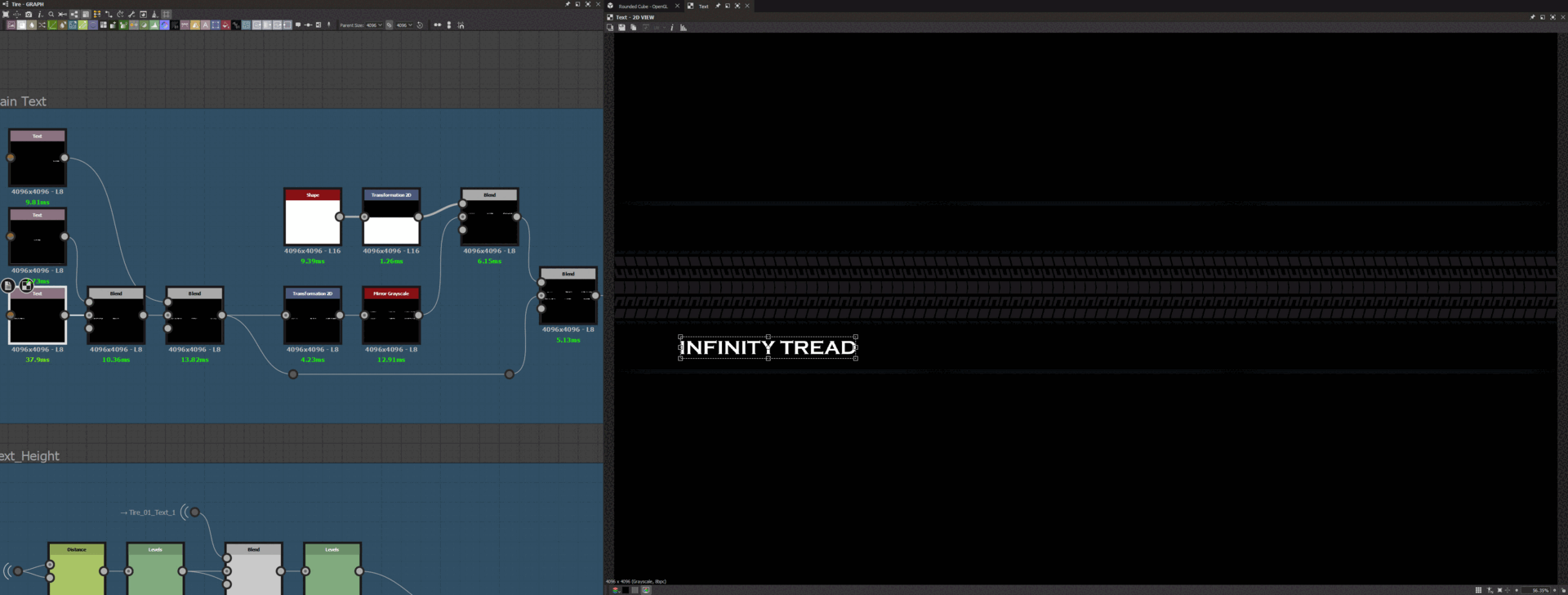Open the histogram icon in 2D view

684,28
